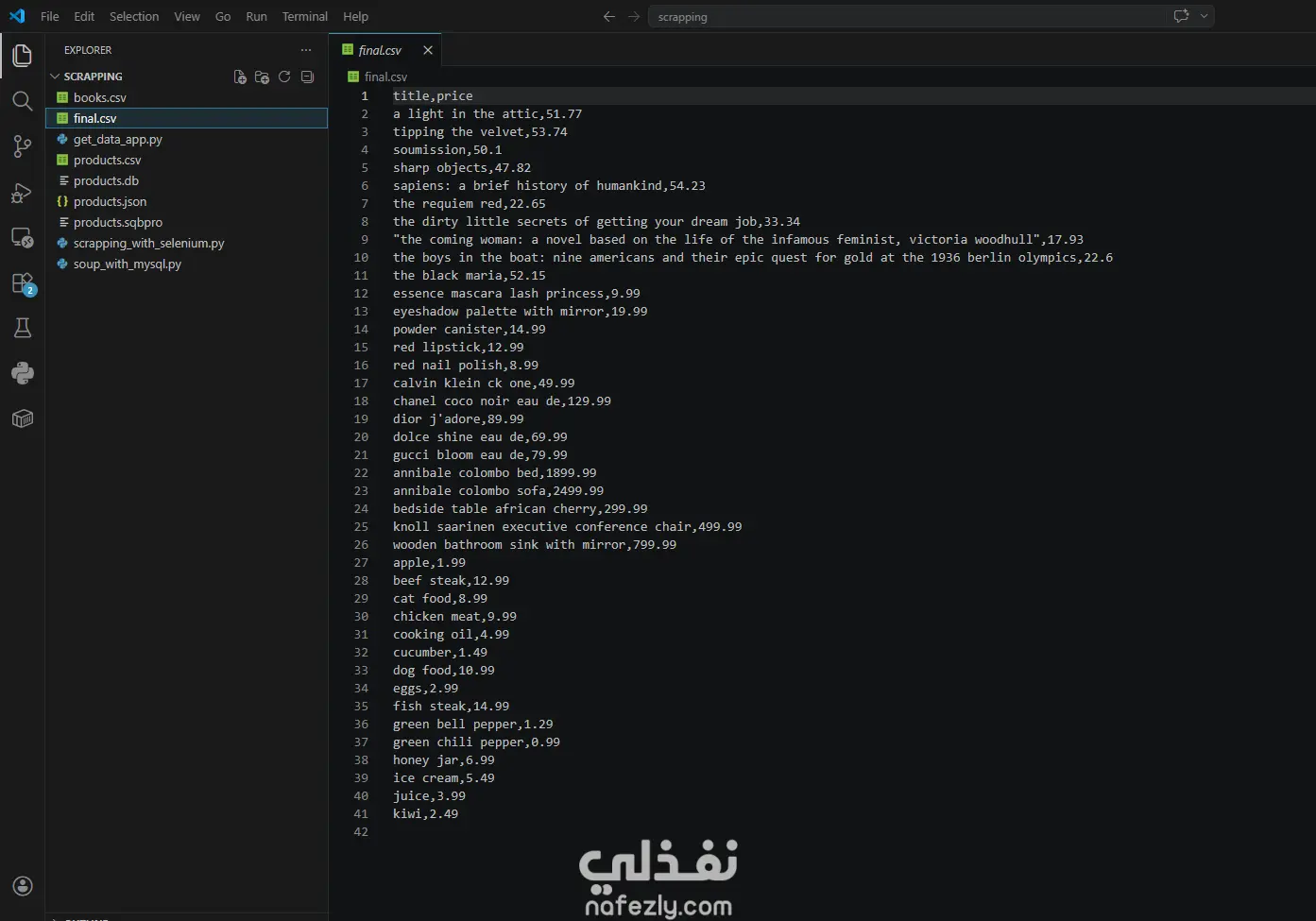
Task: Open products.db in the Explorer
Action: click(x=187, y=180)
